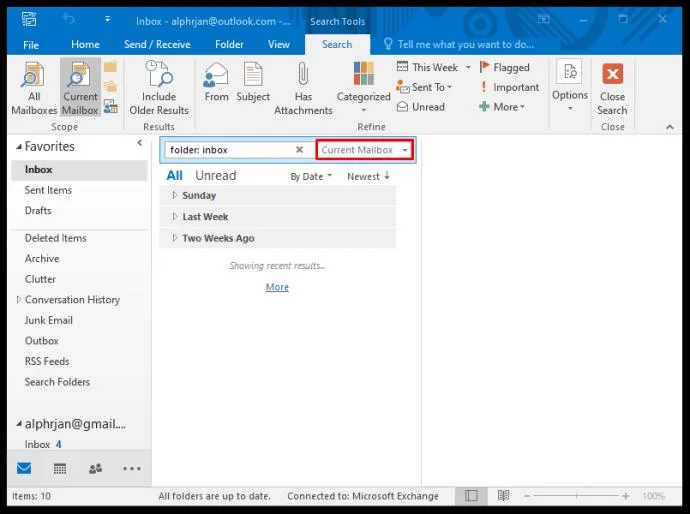Switch to Folder tab

pos(229,44)
